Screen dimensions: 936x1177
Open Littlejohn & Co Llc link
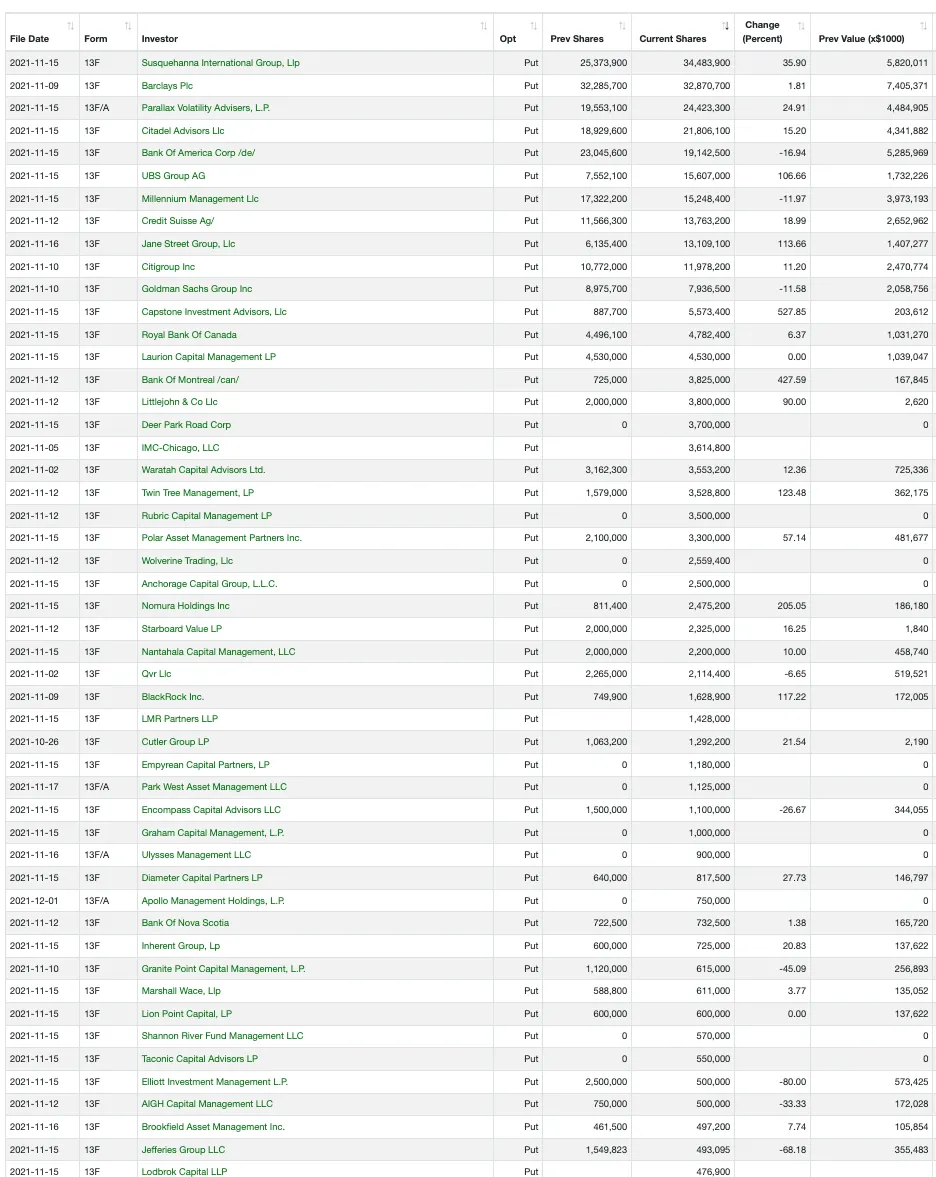click(x=179, y=402)
